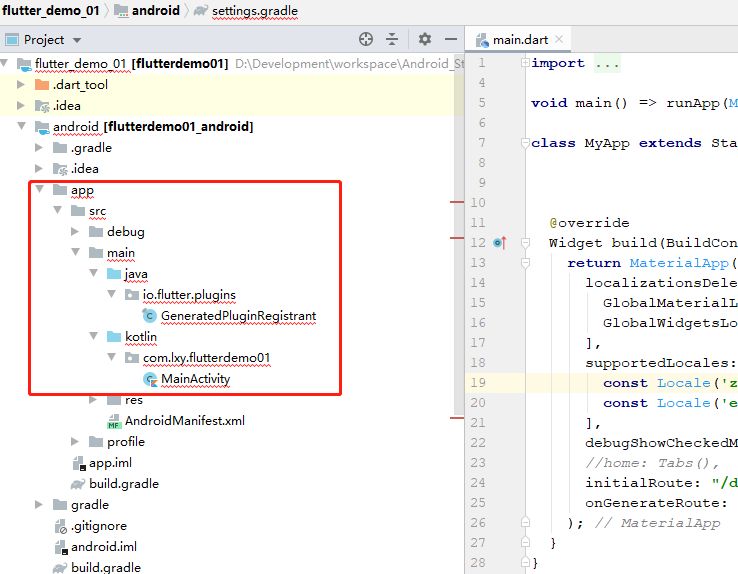Click line number 19 in the gutter
This screenshot has width=738, height=574.
click(478, 383)
